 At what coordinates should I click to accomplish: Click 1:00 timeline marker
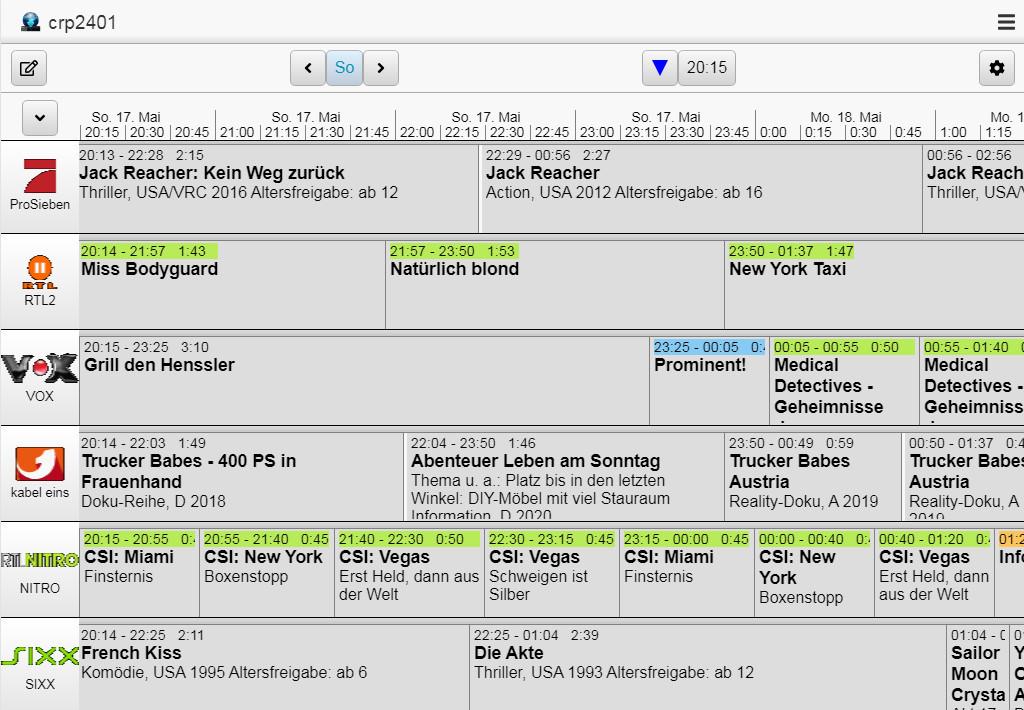(953, 132)
